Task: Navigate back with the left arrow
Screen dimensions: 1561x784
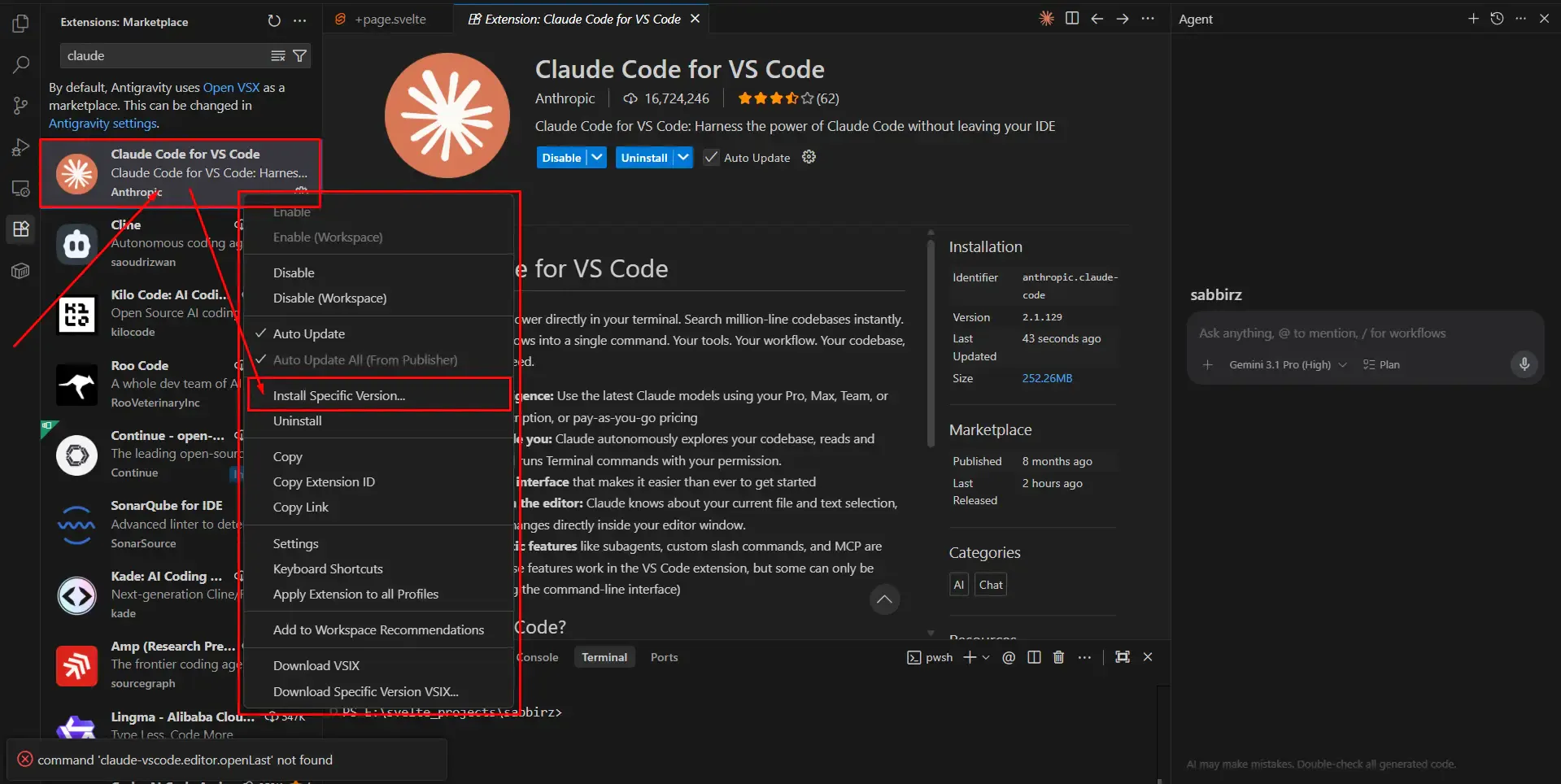Action: point(1097,19)
